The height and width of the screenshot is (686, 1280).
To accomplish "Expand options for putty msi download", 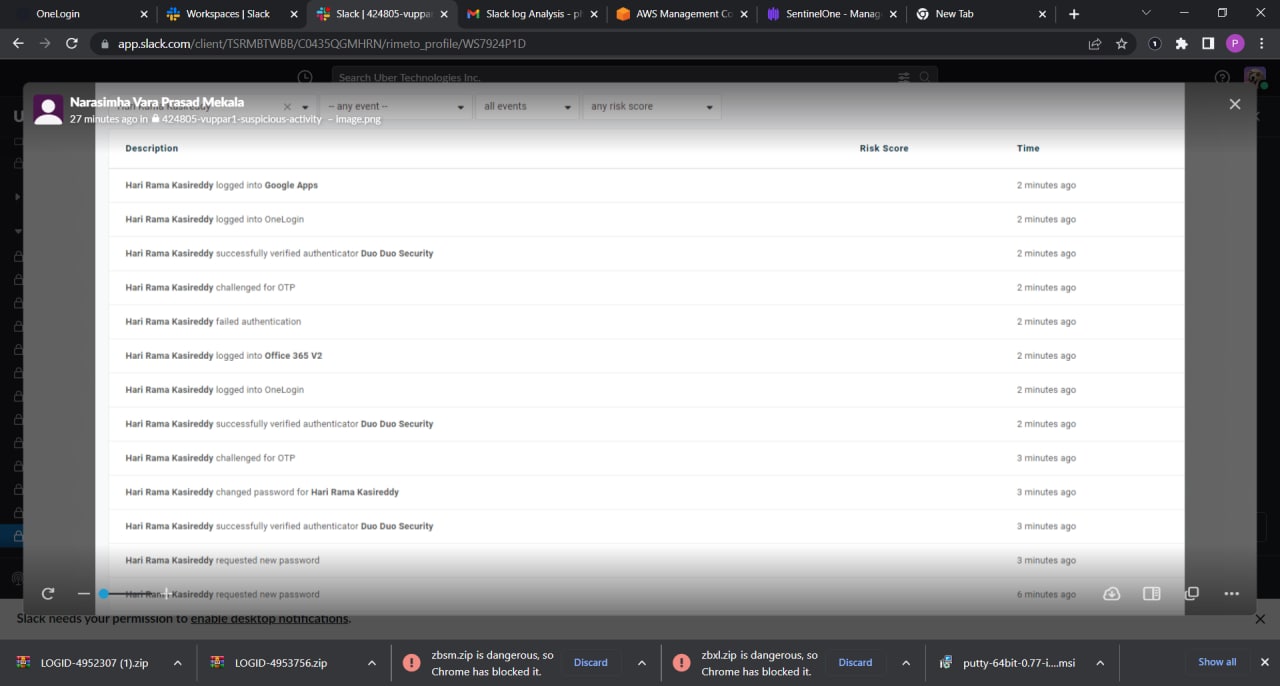I will 1099,663.
